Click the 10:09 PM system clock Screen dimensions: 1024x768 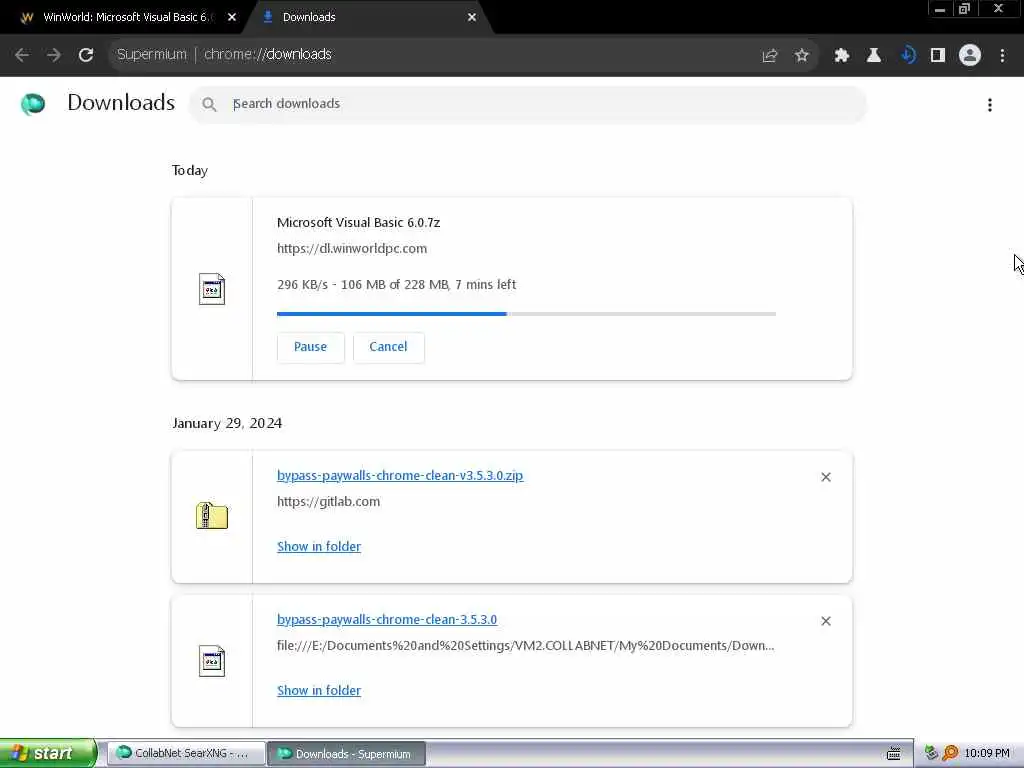pyautogui.click(x=987, y=754)
